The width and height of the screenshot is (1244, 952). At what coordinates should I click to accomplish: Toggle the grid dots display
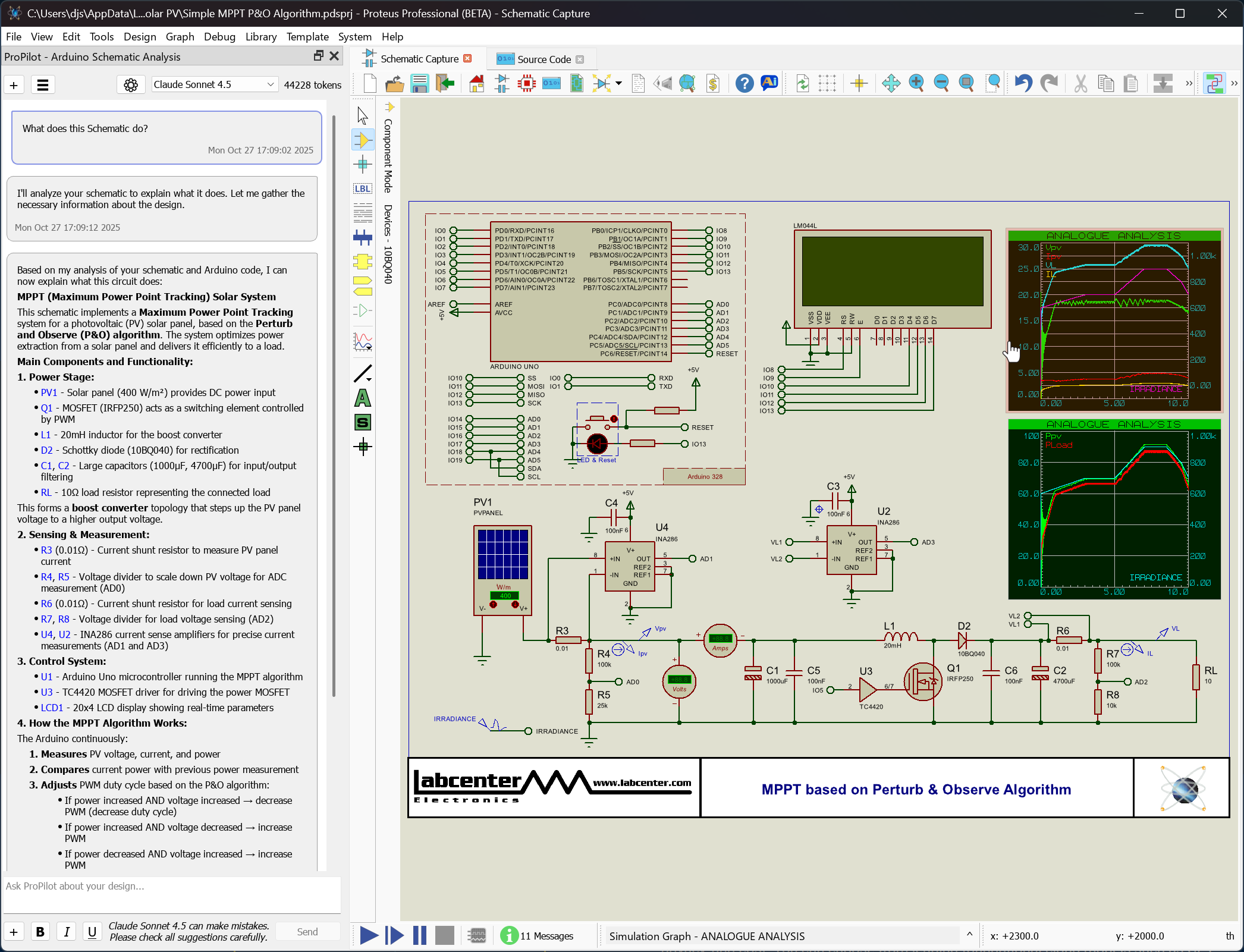(827, 83)
